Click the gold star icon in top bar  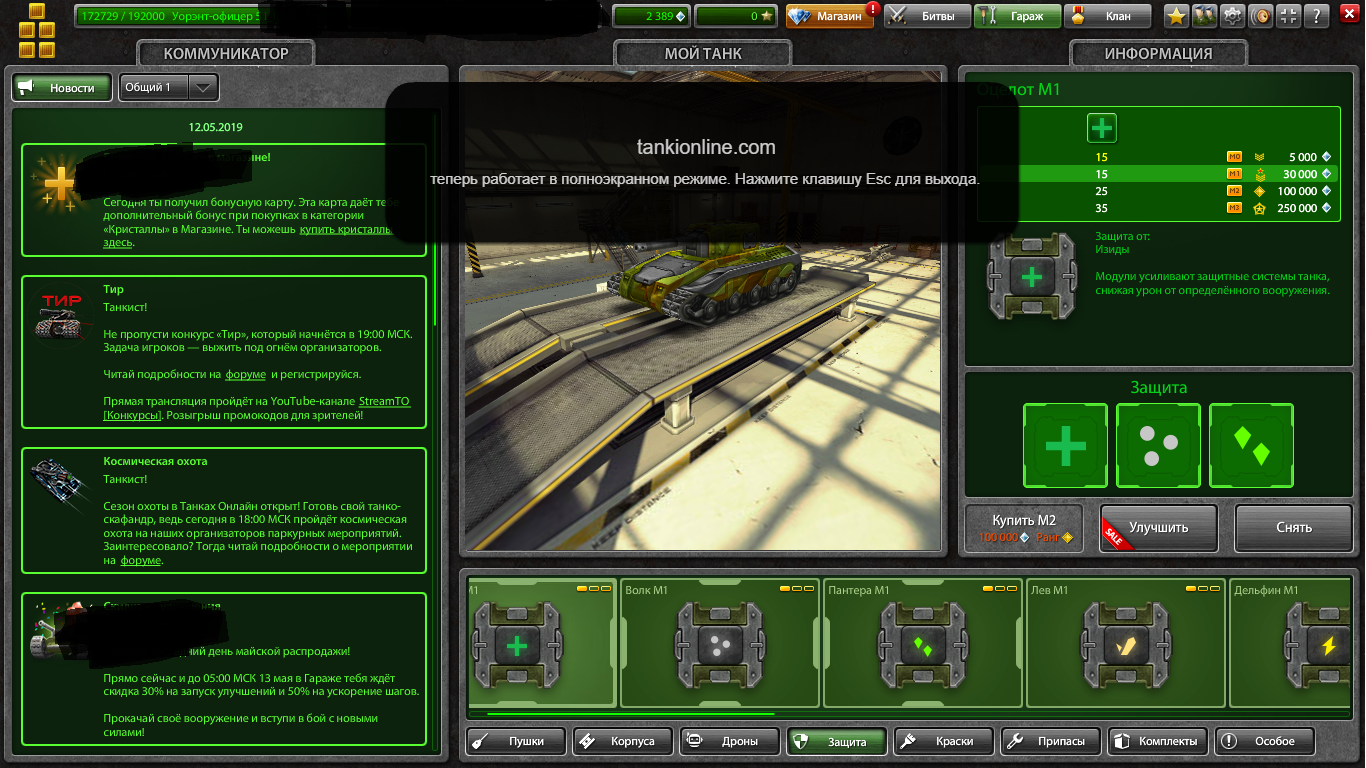(1177, 16)
